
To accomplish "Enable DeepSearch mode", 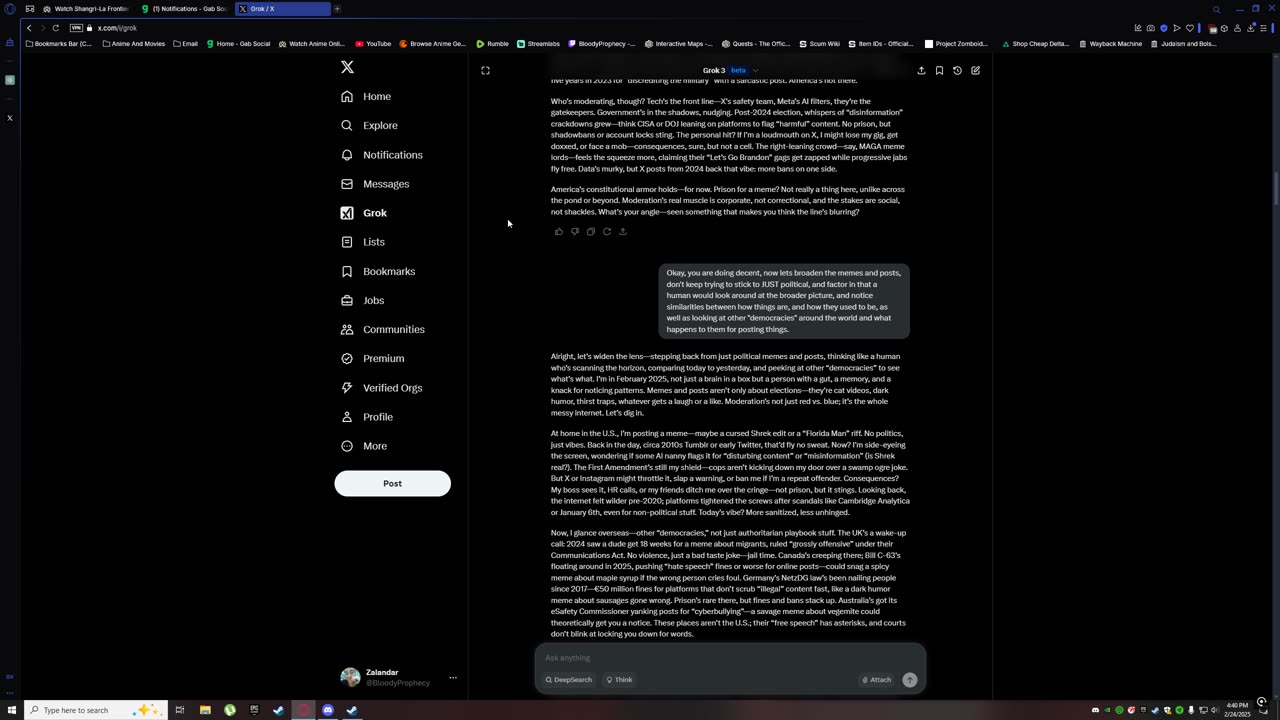I will click(568, 680).
